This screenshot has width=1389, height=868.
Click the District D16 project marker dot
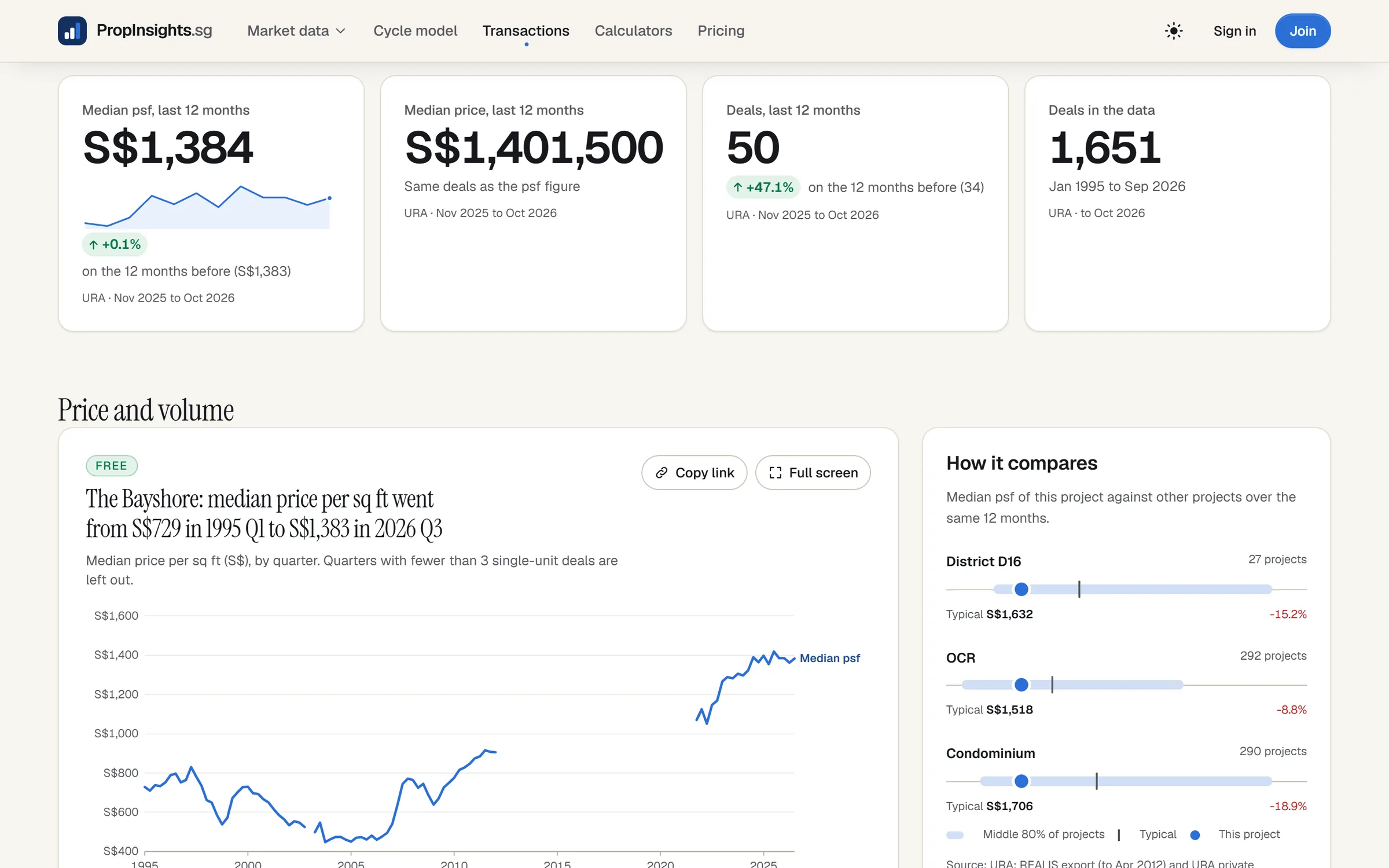(1021, 590)
